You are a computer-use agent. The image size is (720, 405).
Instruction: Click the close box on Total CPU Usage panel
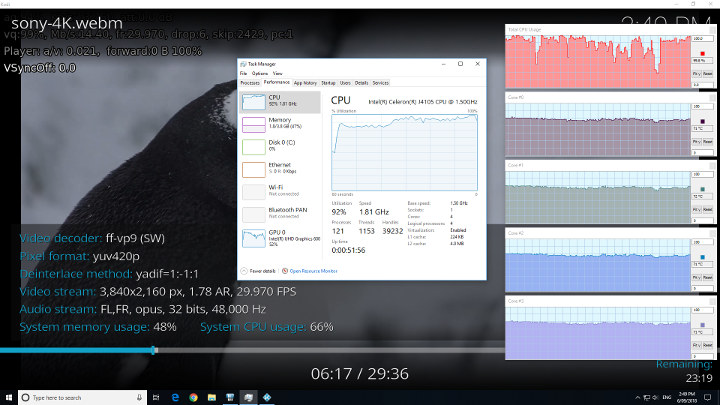click(712, 29)
